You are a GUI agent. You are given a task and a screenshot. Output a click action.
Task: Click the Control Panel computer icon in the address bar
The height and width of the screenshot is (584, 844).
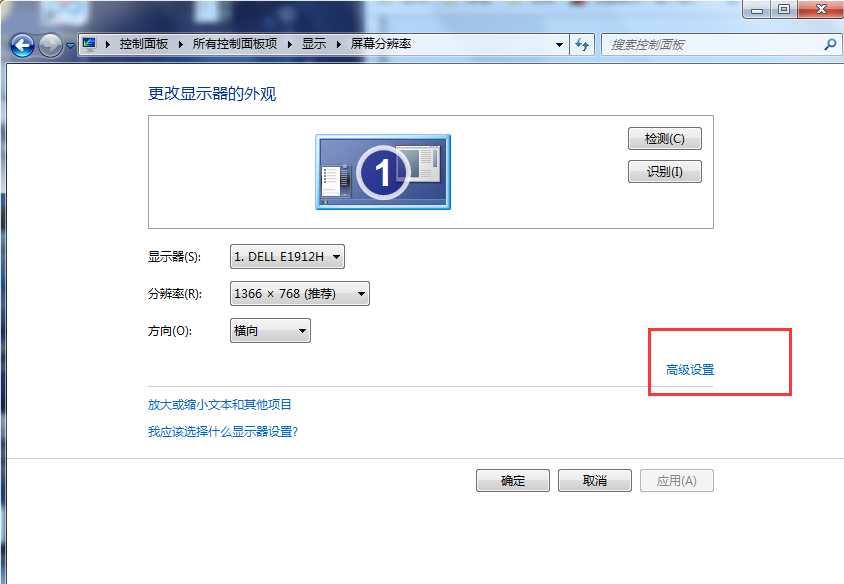pos(89,44)
